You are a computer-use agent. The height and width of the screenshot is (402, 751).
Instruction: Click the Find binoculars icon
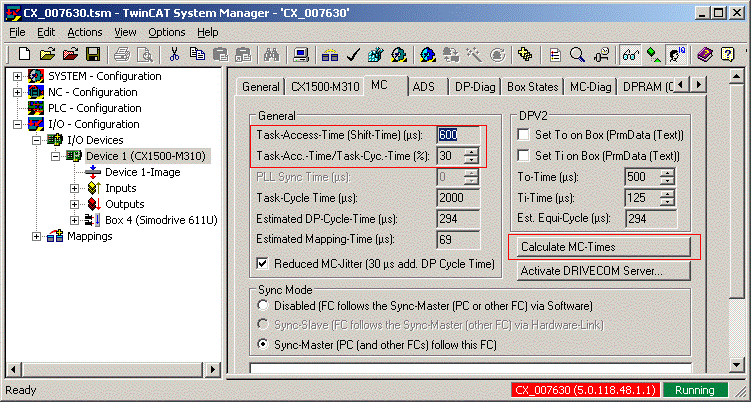point(272,54)
